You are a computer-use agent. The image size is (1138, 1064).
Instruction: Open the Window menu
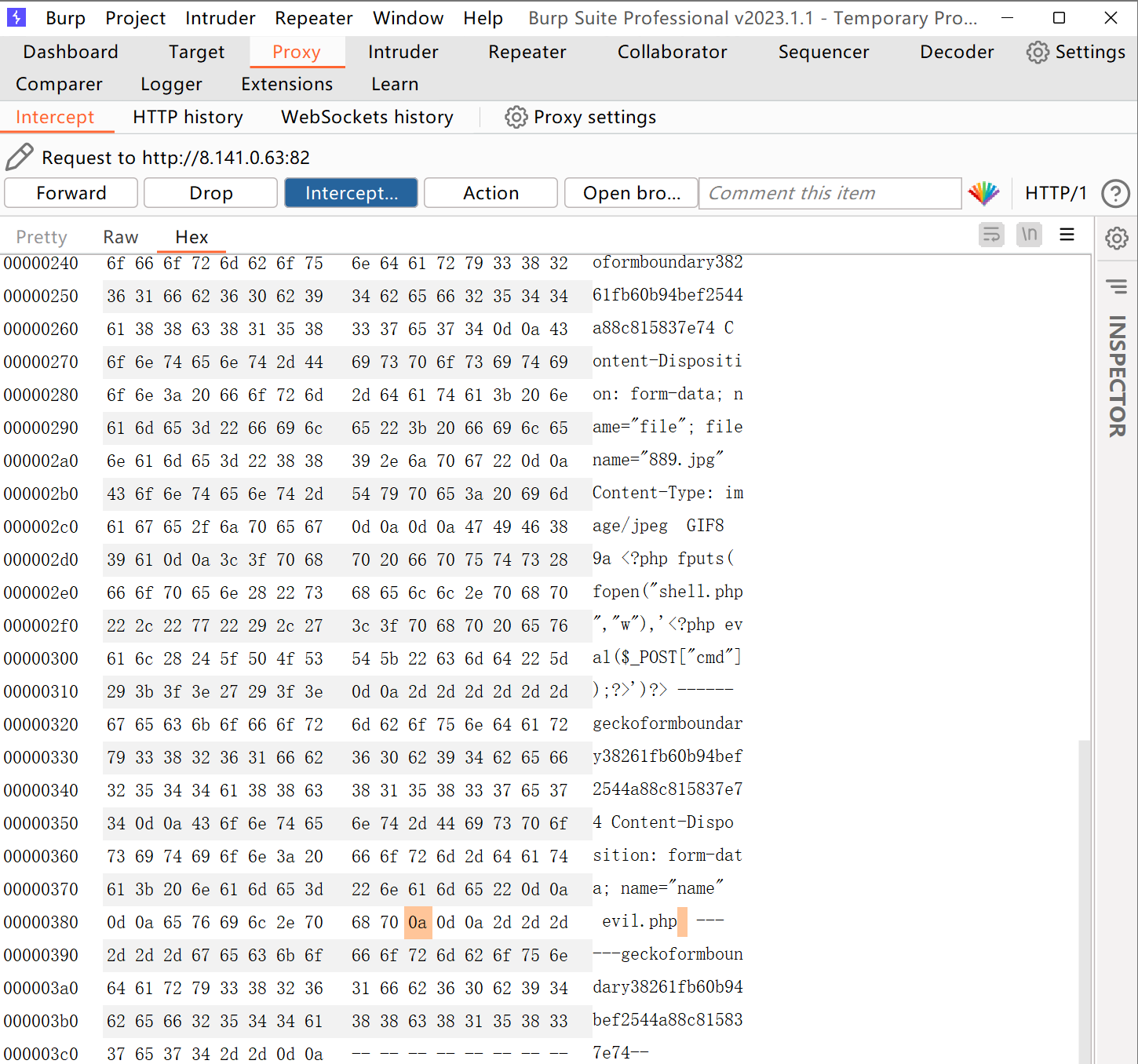click(x=408, y=18)
